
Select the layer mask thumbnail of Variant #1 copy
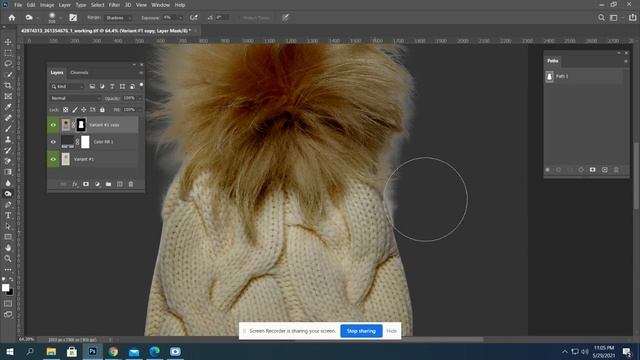81,125
